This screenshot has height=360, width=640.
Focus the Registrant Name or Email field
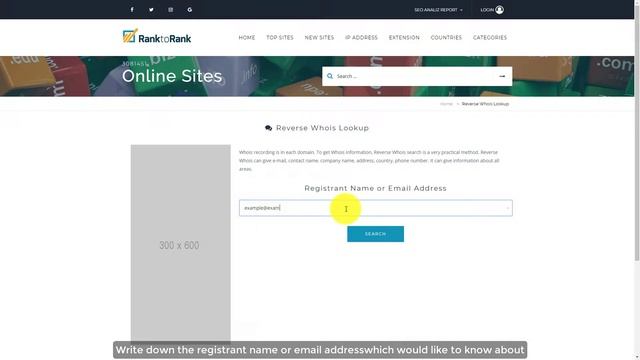[x=376, y=208]
